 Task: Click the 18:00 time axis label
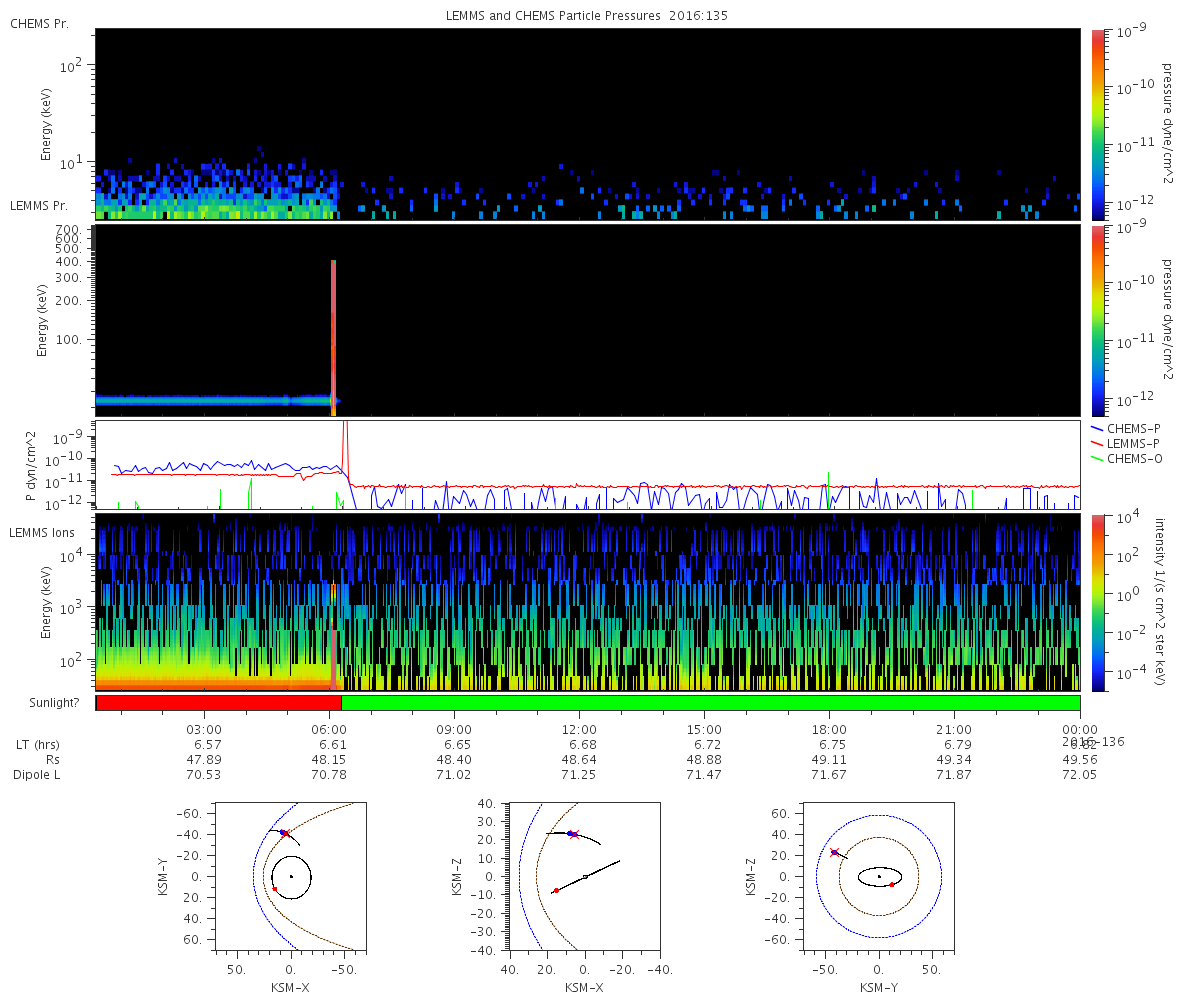pyautogui.click(x=829, y=729)
